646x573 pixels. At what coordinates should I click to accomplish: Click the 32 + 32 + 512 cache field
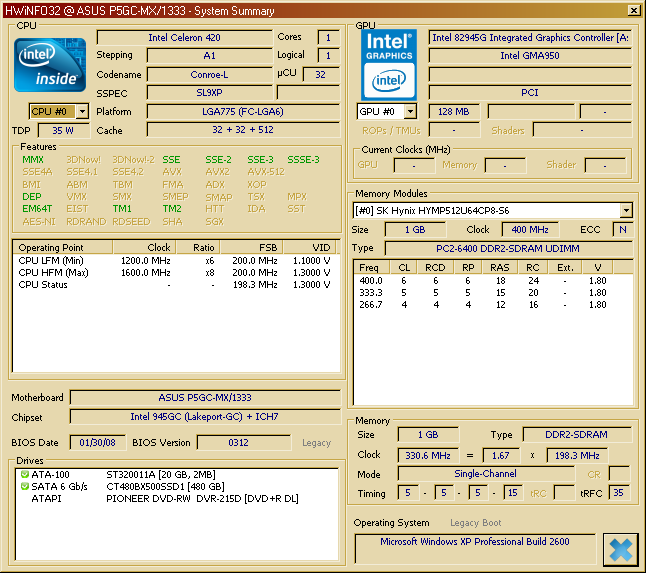243,130
